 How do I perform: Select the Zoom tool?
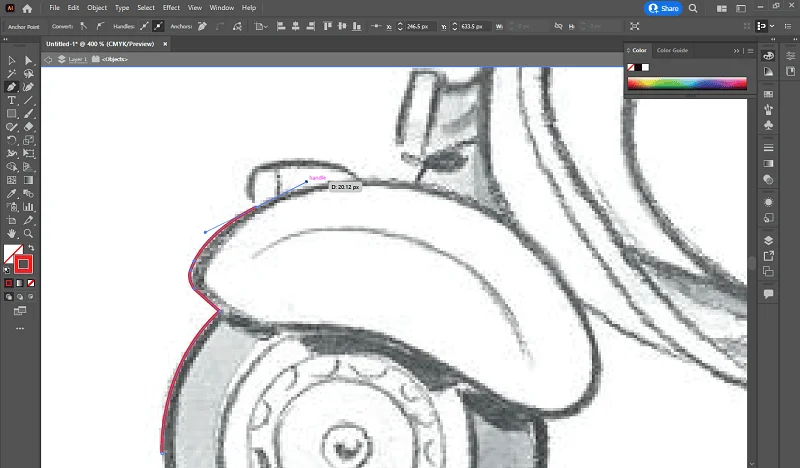(x=29, y=234)
